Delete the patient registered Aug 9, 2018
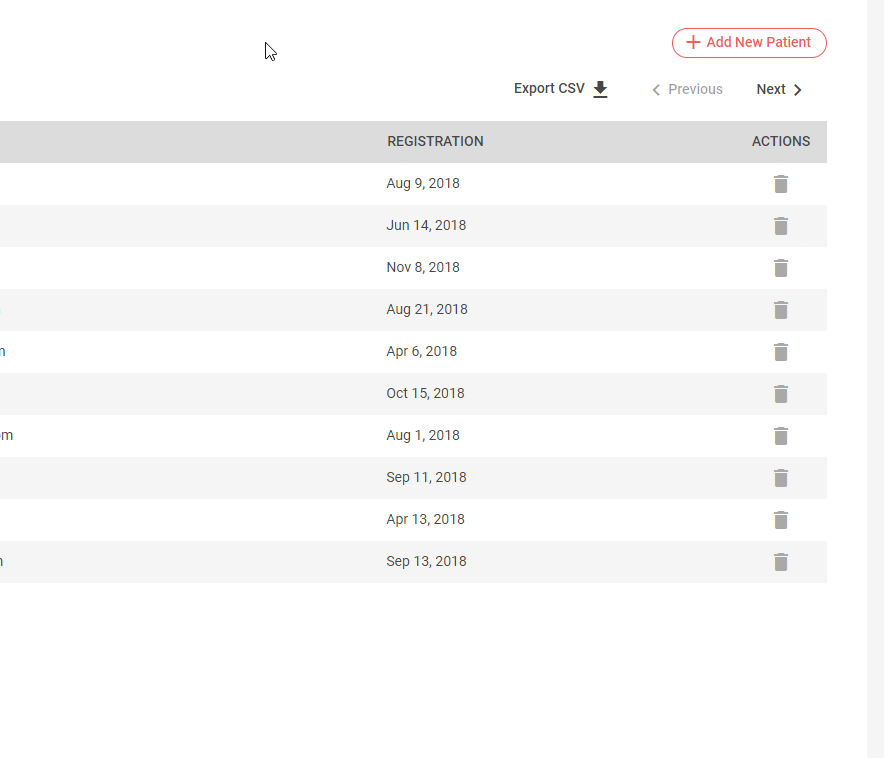 click(x=781, y=184)
